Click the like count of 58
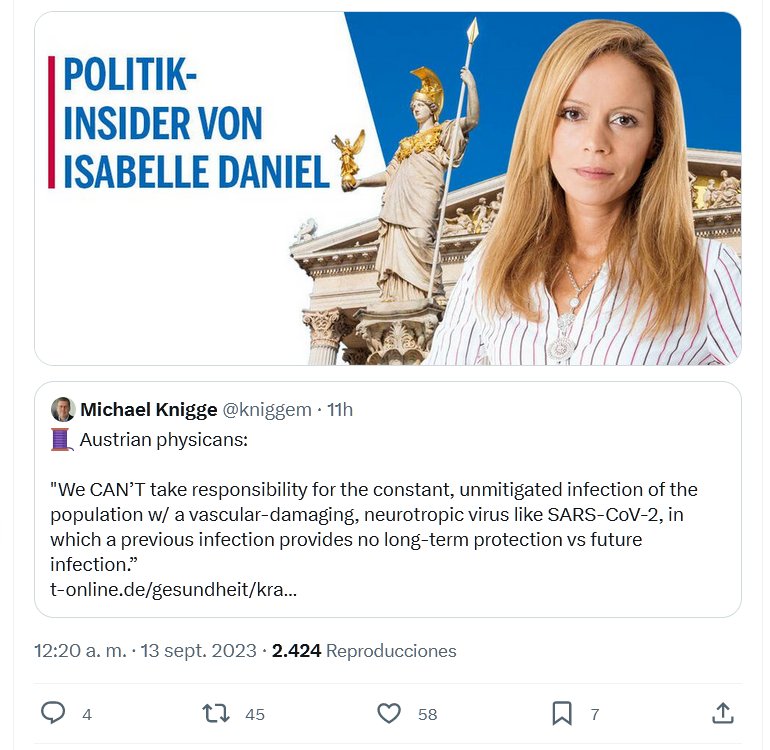 coord(428,714)
